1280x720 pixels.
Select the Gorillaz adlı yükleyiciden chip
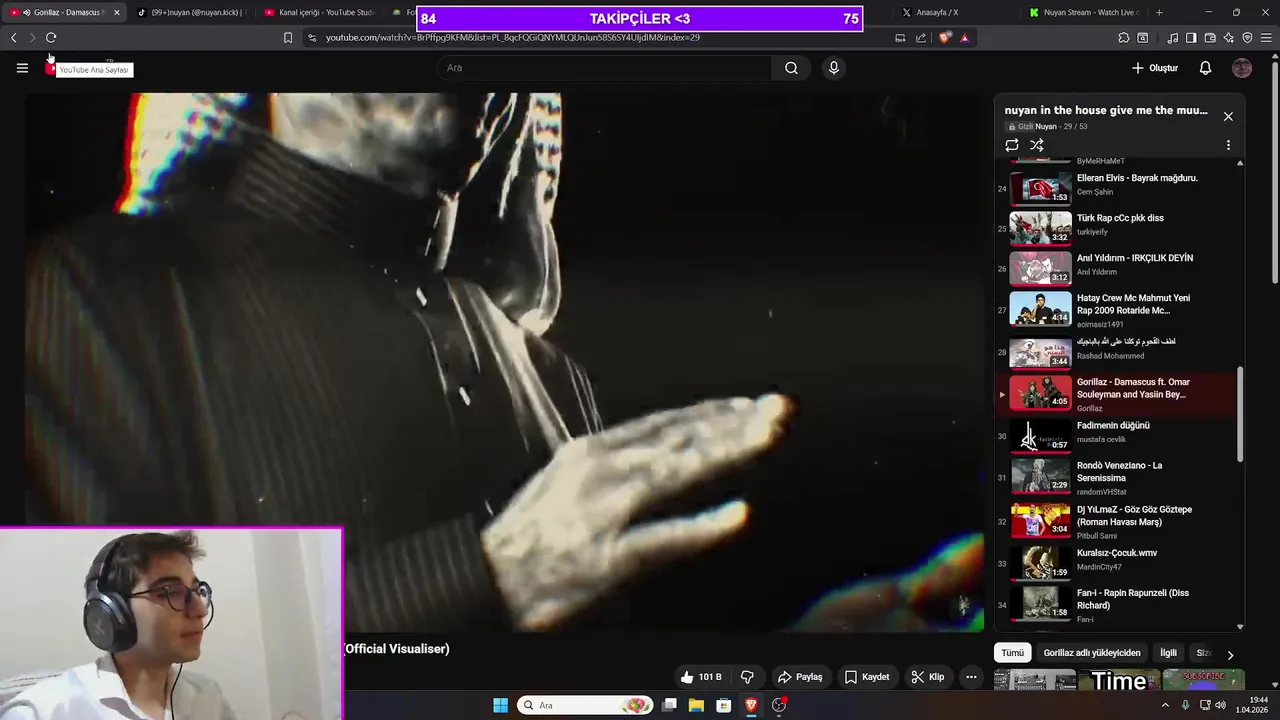1091,653
